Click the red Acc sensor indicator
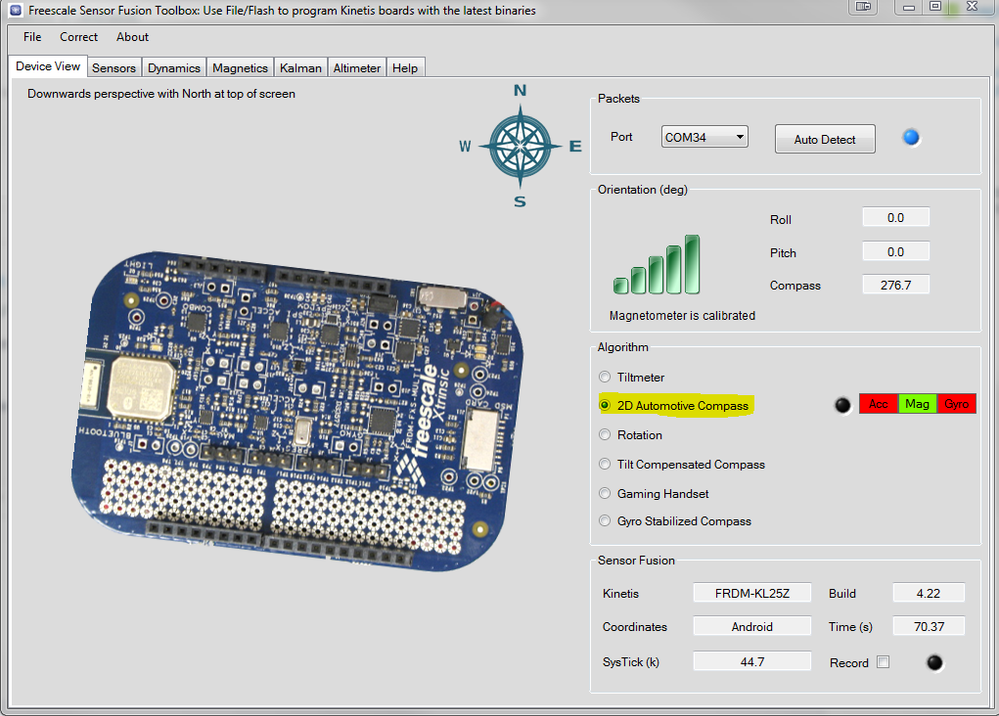Viewport: 999px width, 716px height. pos(878,404)
